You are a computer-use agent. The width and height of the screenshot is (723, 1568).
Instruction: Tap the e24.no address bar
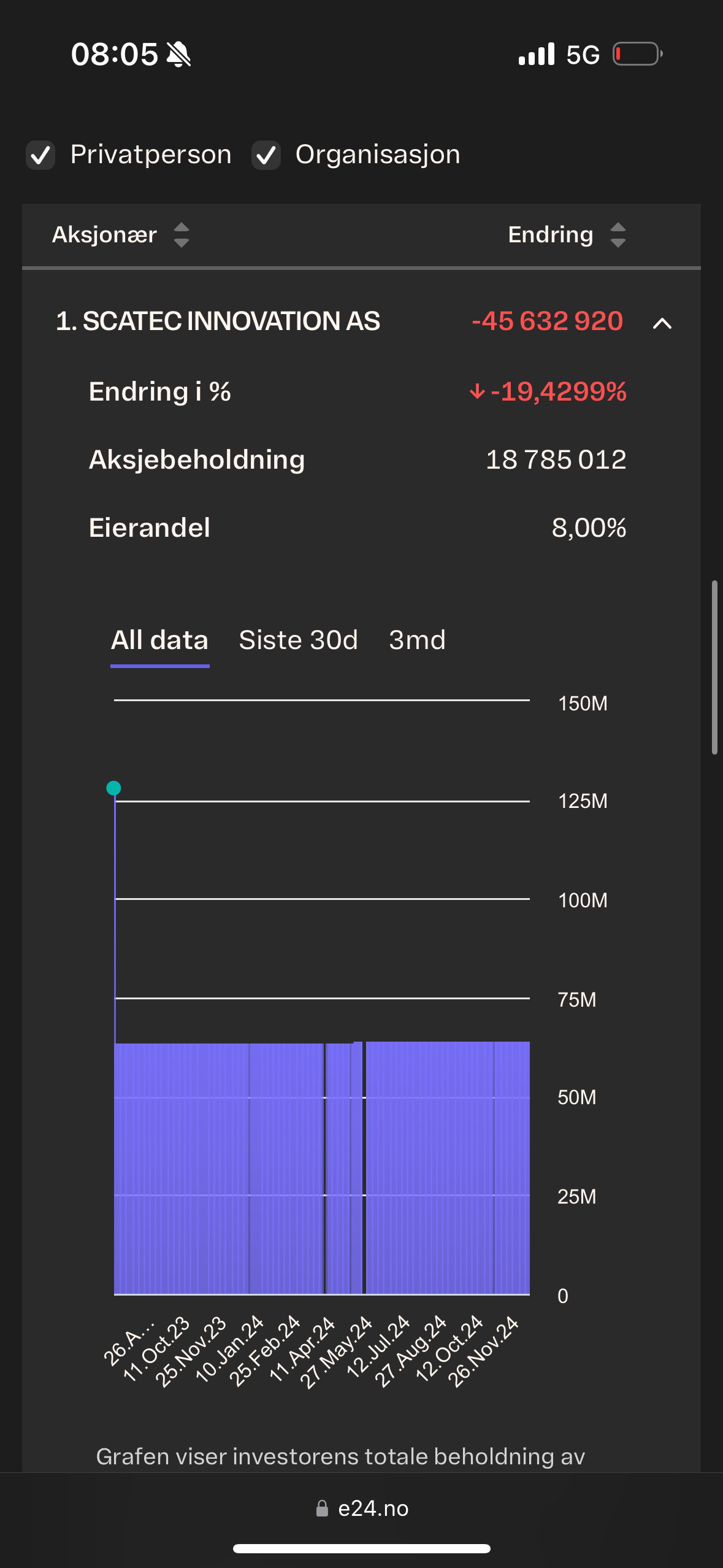(x=361, y=1508)
